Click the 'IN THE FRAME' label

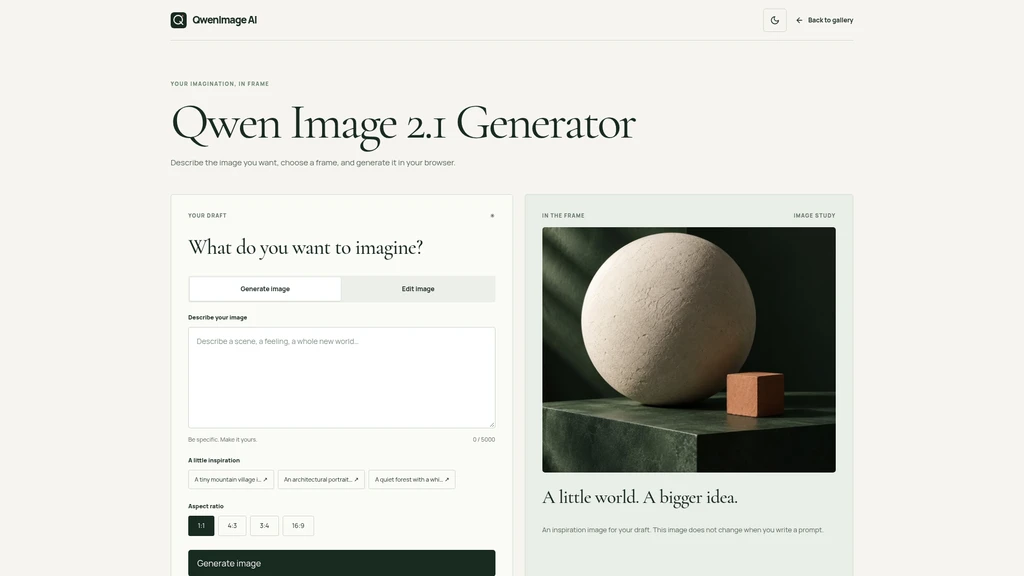[563, 216]
